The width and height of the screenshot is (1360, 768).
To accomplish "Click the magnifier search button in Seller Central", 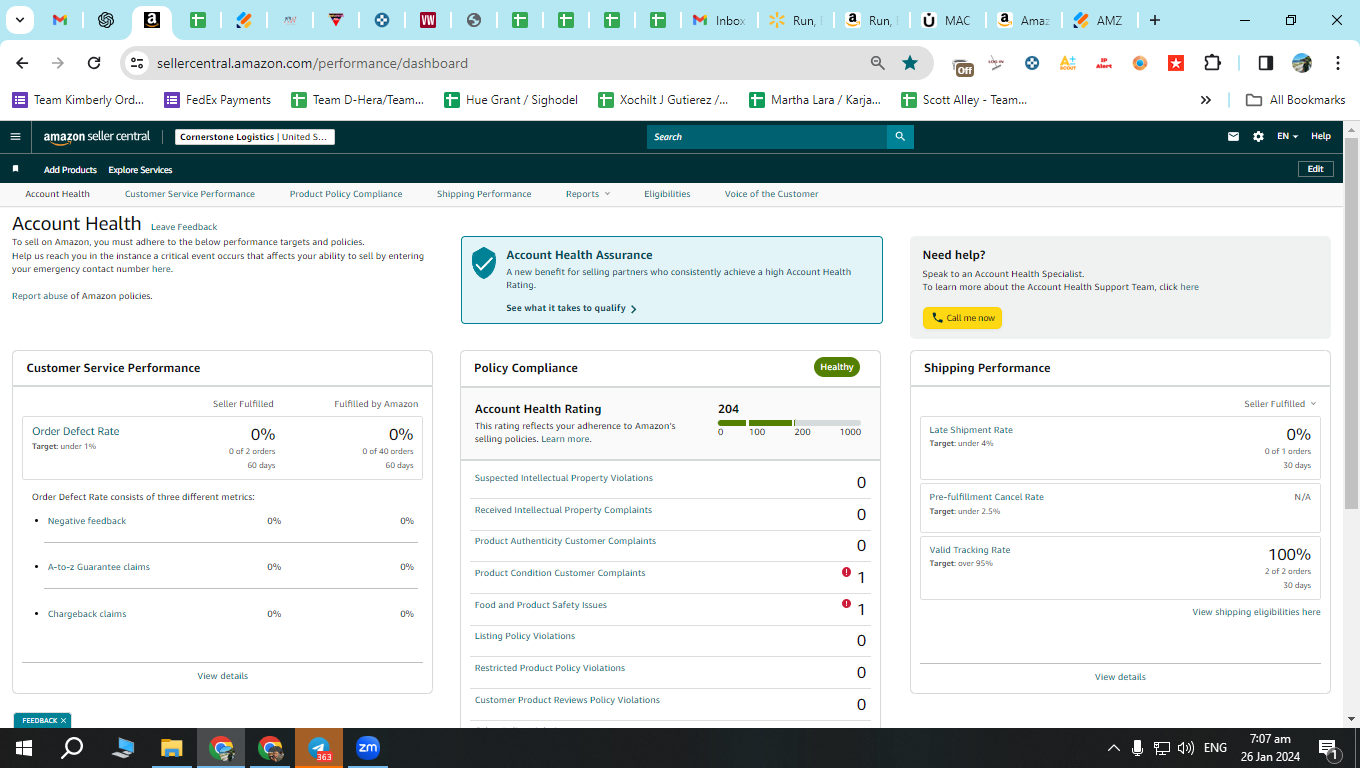I will 900,137.
